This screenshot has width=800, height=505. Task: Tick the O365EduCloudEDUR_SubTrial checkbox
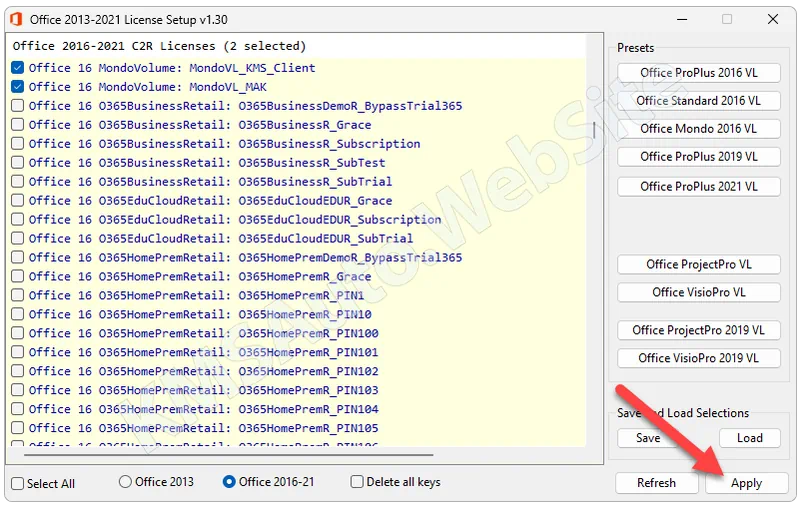(17, 238)
